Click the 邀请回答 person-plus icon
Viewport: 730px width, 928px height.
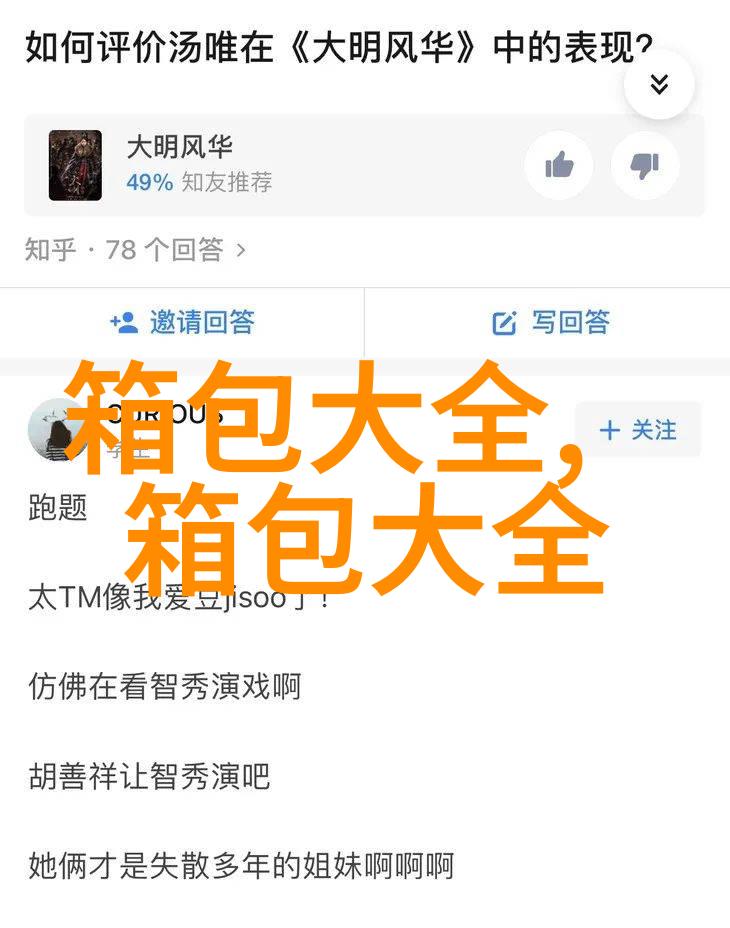coord(124,323)
